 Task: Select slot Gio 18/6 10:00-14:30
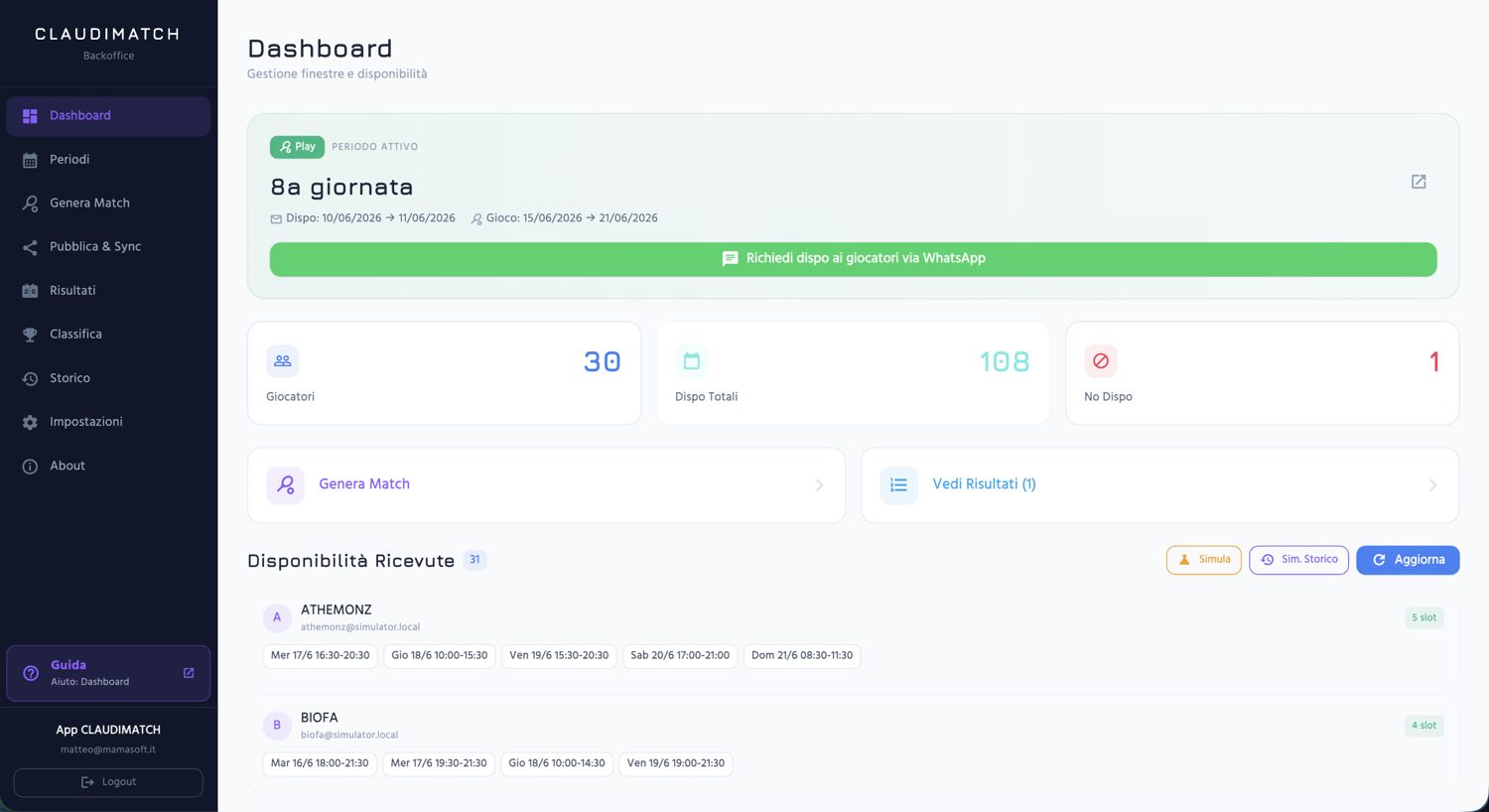click(x=557, y=763)
